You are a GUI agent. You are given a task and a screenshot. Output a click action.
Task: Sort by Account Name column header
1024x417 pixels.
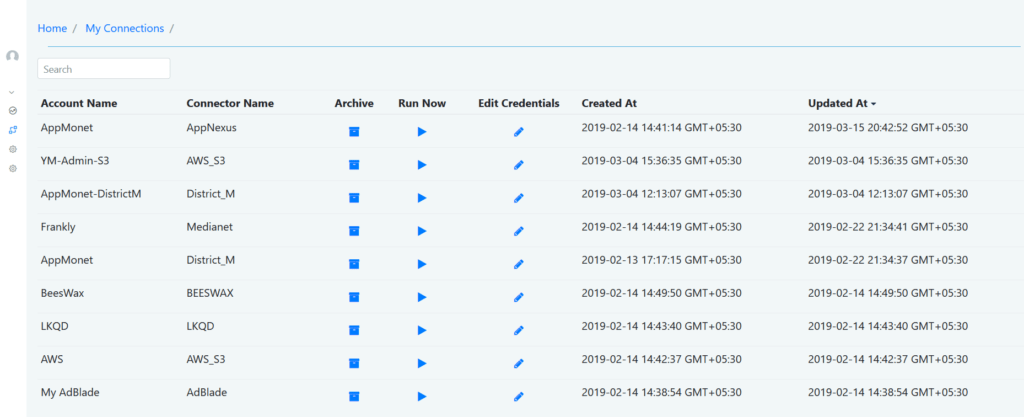pos(79,103)
